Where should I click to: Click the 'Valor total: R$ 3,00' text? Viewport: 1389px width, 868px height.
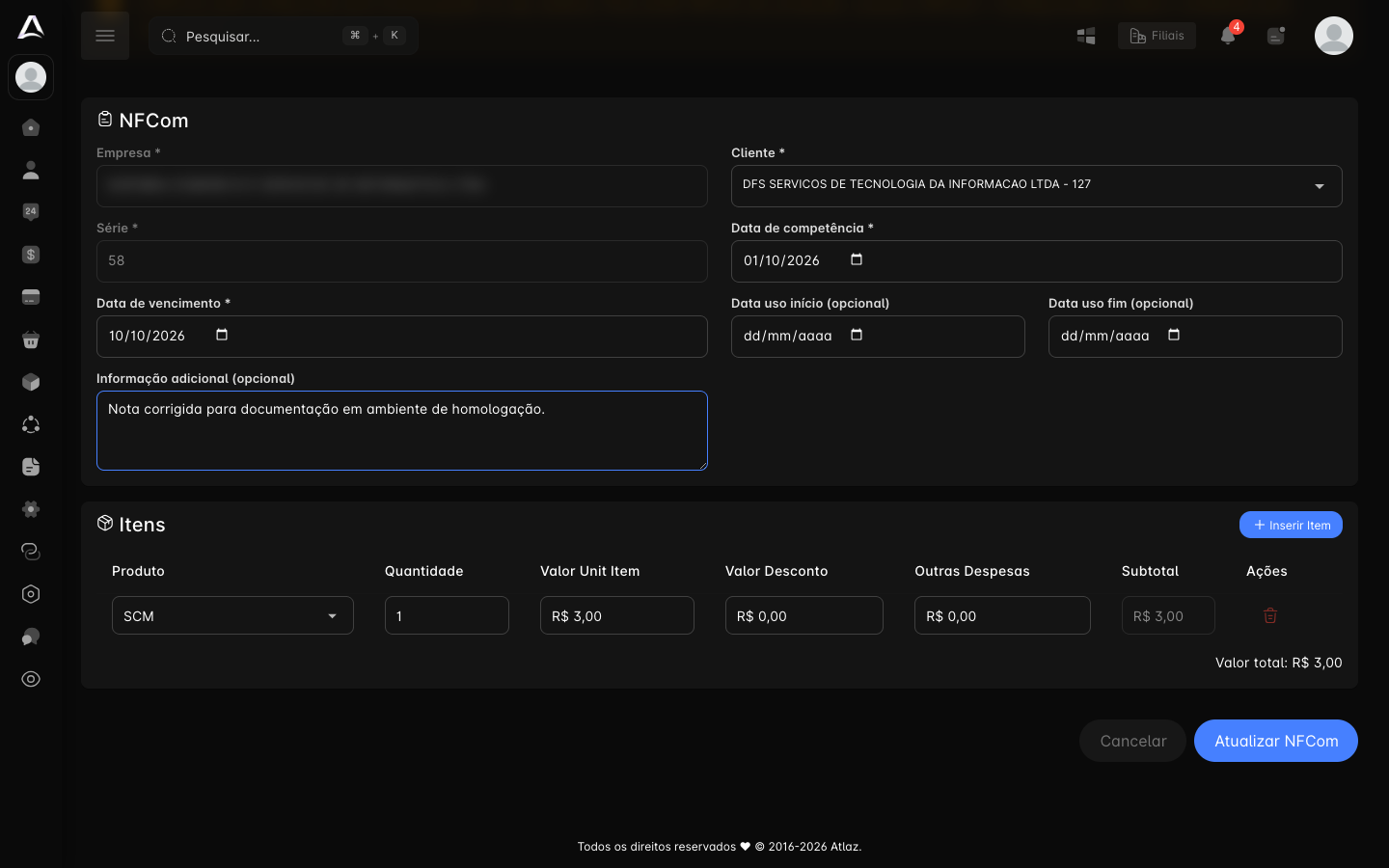pos(1278,663)
